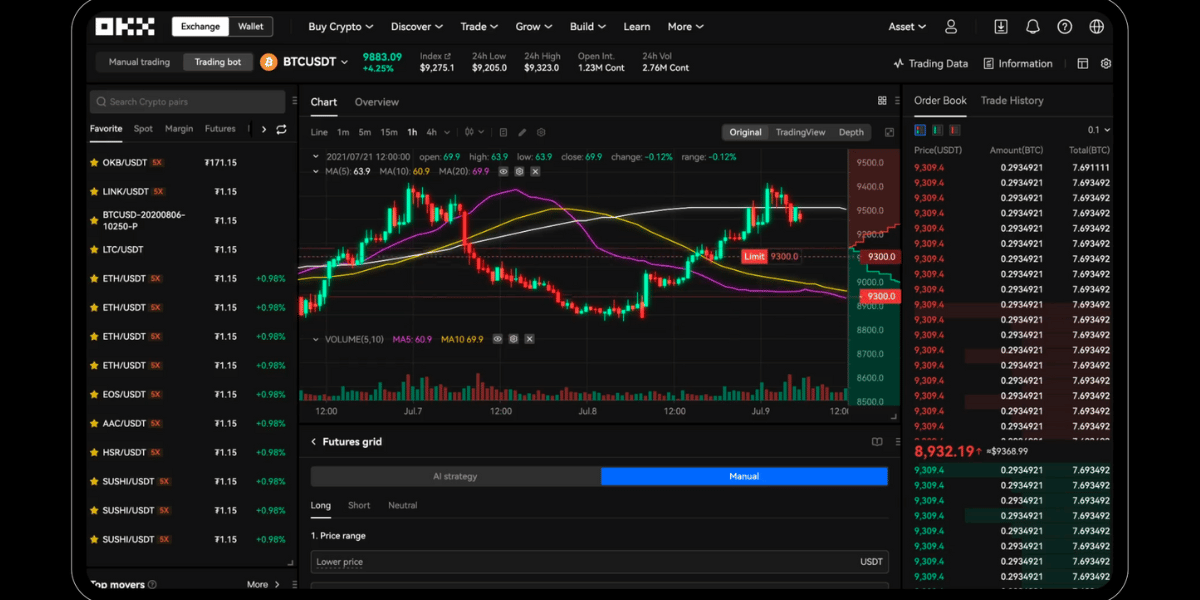Screen dimensions: 1200x600
Task: Click Lower price input field
Action: (x=598, y=562)
